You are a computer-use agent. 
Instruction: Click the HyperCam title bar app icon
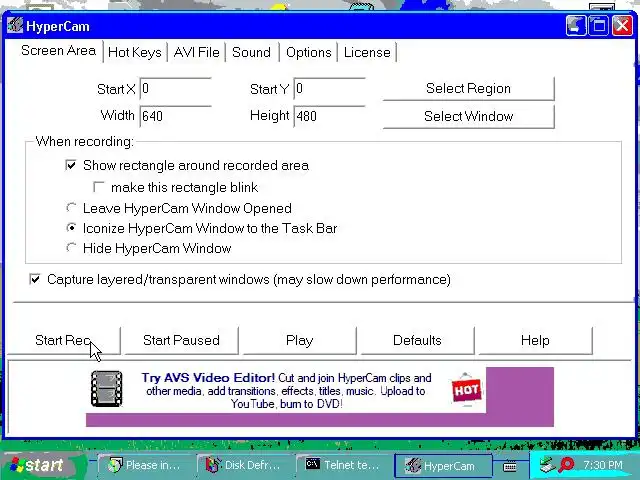point(15,26)
